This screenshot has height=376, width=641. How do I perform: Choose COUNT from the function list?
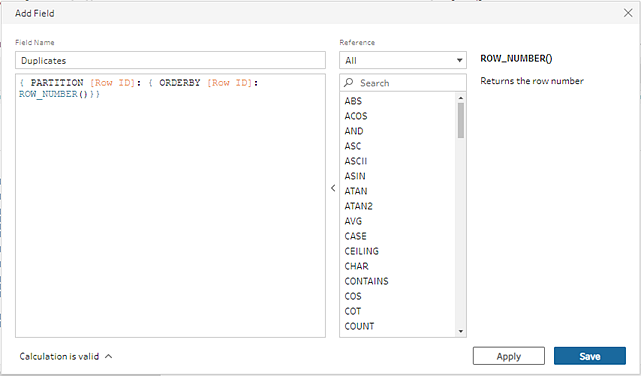(x=359, y=326)
